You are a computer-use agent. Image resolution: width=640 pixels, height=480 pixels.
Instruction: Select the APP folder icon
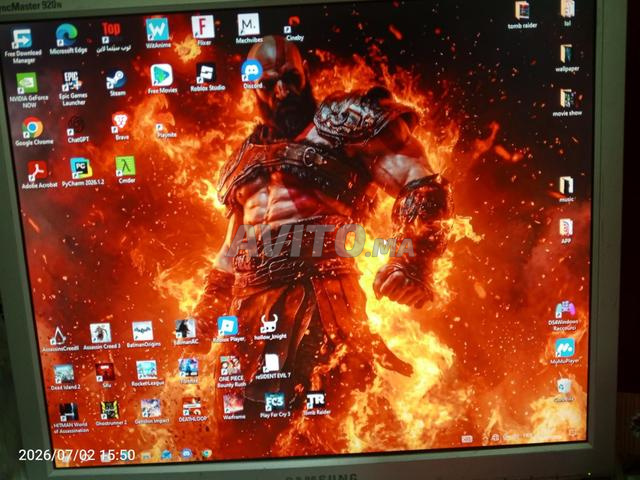566,227
